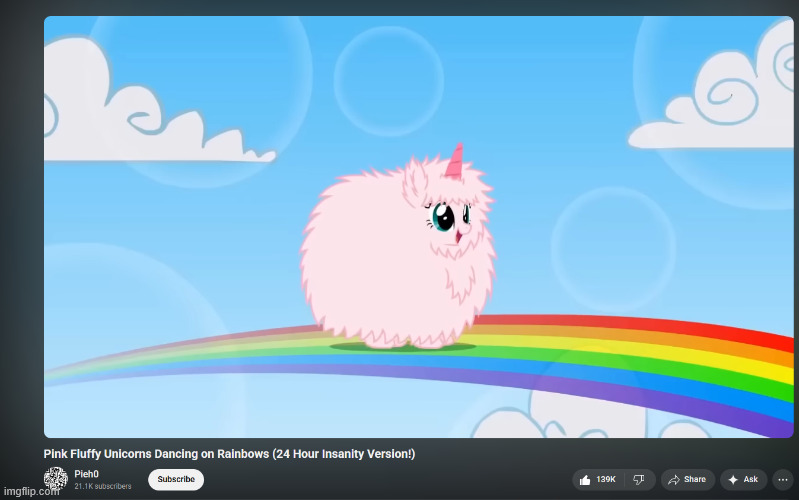The image size is (799, 500).
Task: Open the Pieh0 channel avatar
Action: 56,479
